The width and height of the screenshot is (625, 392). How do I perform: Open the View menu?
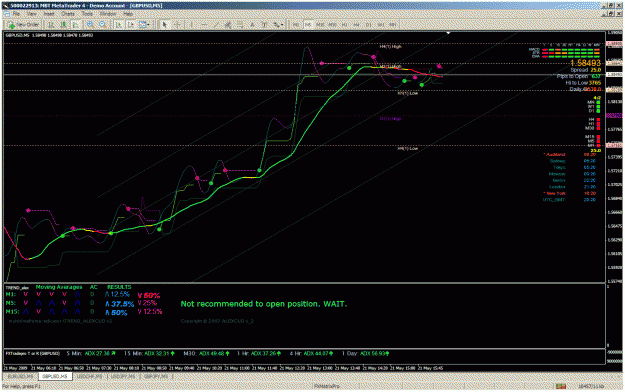[31, 14]
